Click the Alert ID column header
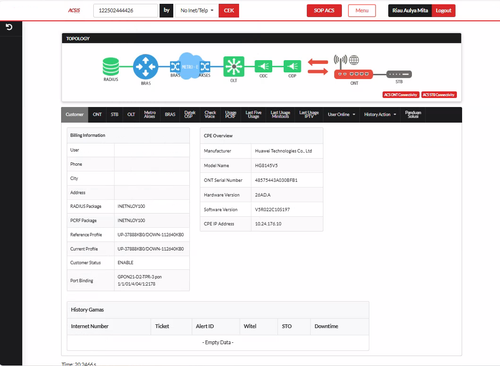This screenshot has width=500, height=366. click(205, 326)
